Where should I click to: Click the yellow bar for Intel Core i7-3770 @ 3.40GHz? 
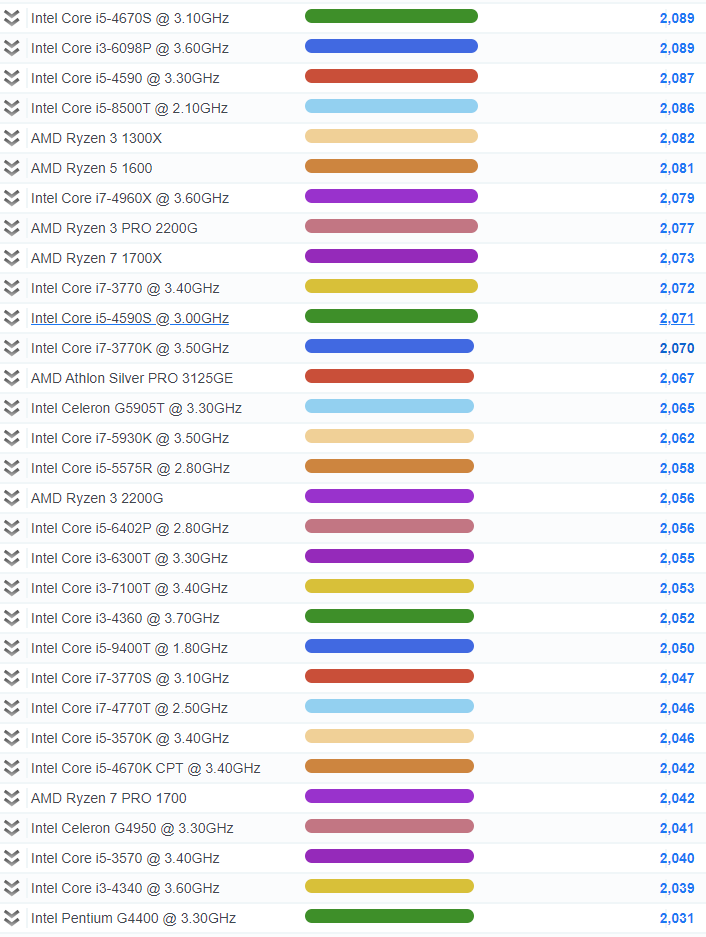click(391, 286)
